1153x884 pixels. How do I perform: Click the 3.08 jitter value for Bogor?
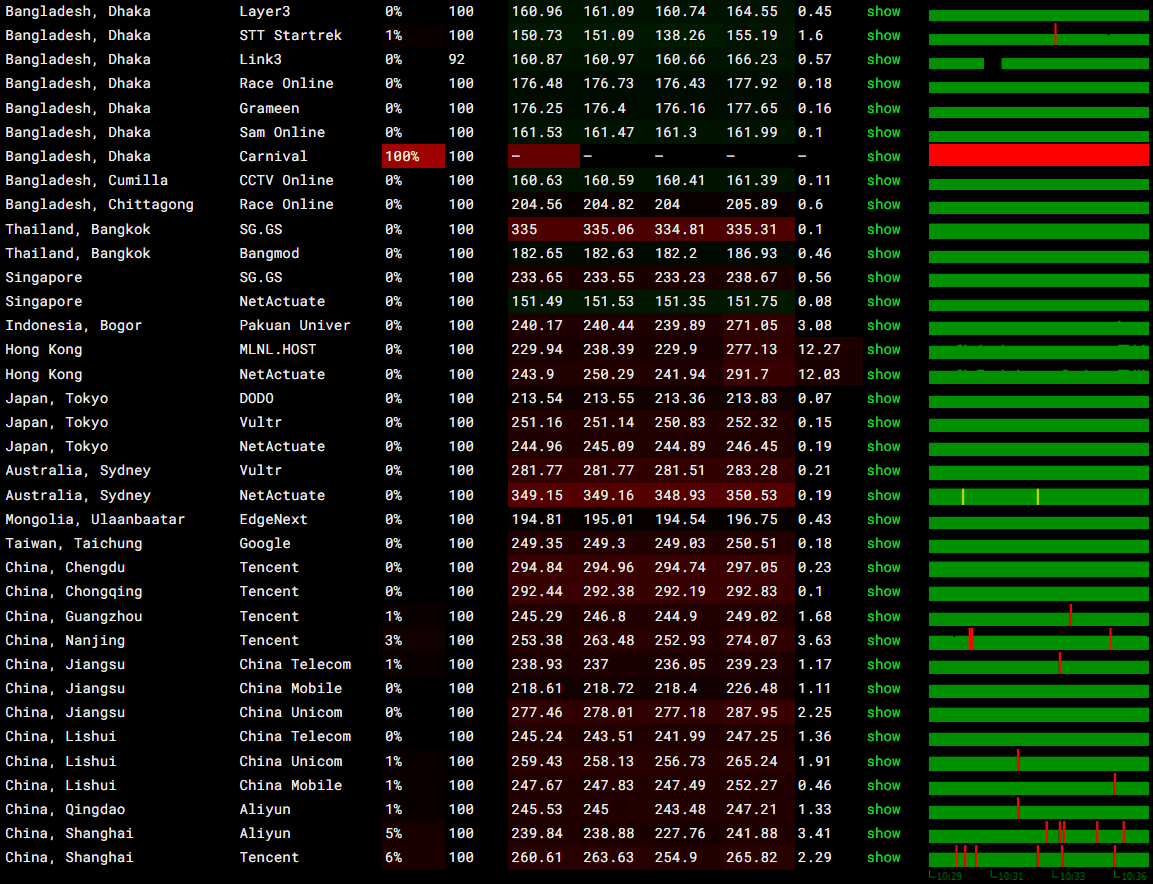pos(815,325)
